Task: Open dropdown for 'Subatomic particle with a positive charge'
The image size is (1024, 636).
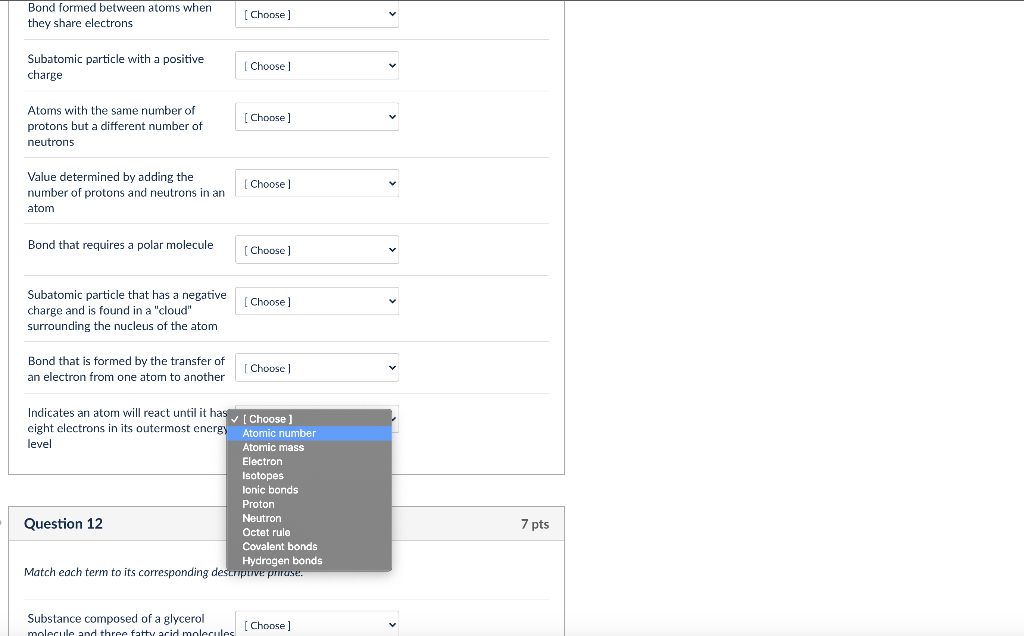Action: coord(317,66)
